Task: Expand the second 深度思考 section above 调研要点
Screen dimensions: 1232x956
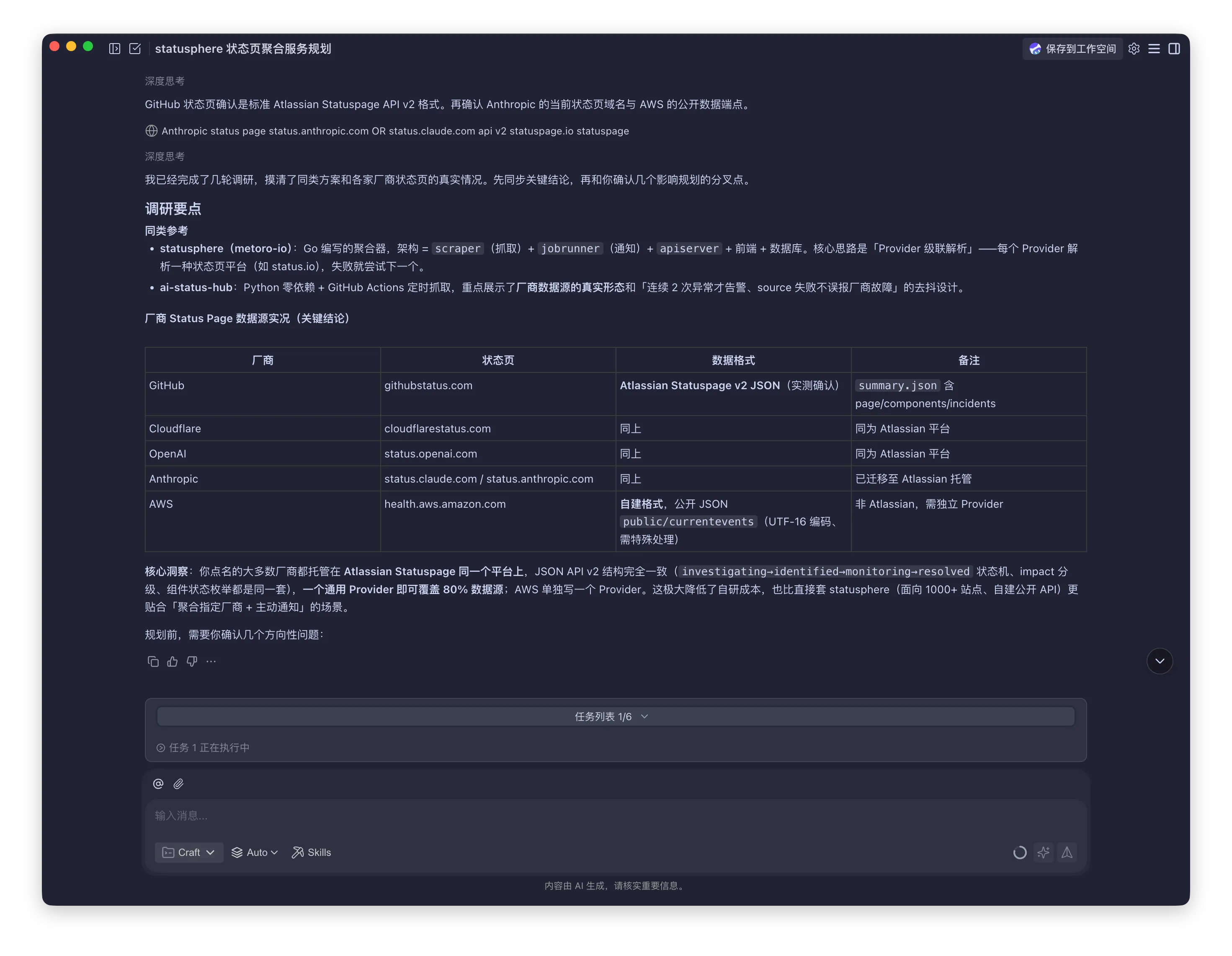Action: (165, 156)
